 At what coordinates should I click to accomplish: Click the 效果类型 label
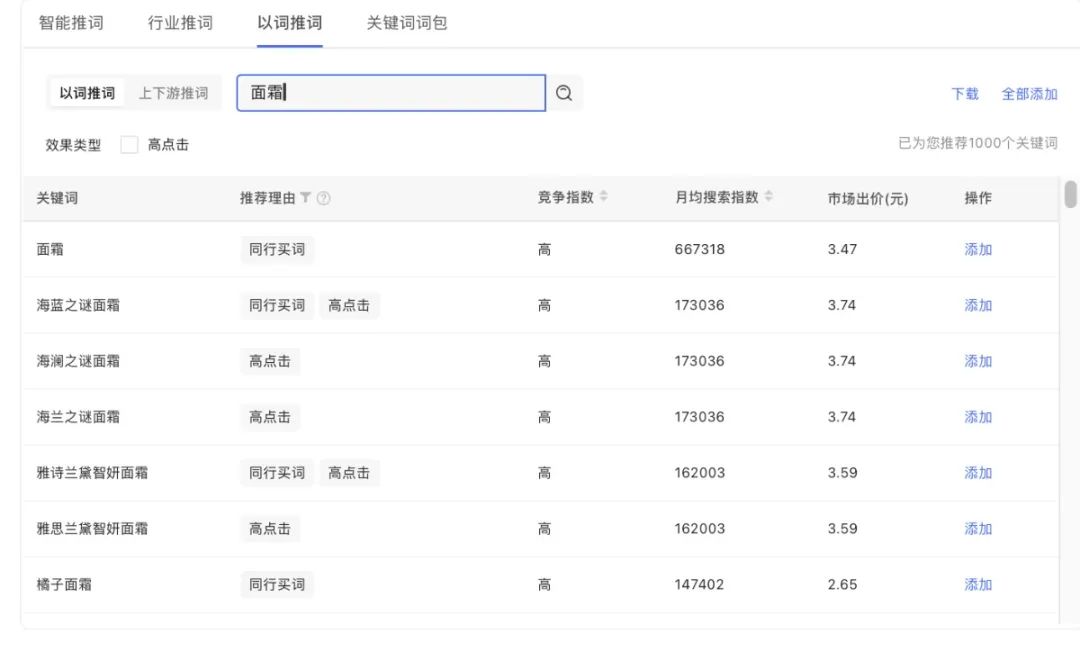click(x=73, y=145)
